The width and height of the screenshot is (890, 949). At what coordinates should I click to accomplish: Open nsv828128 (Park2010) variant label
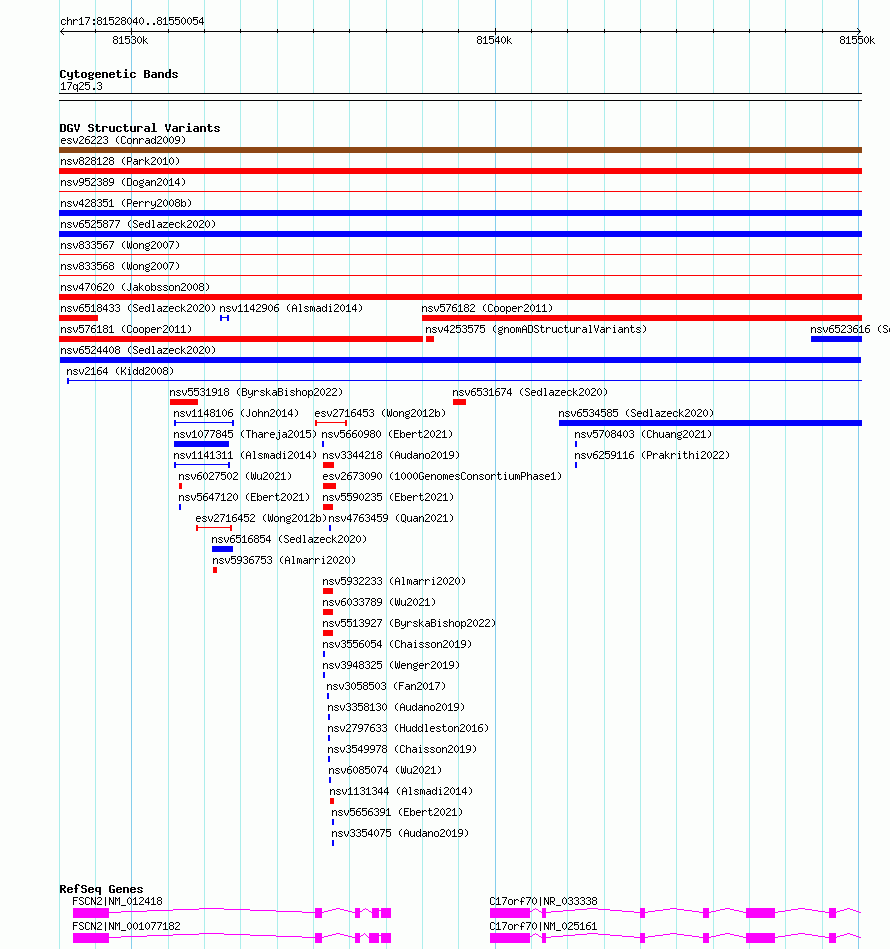(120, 162)
